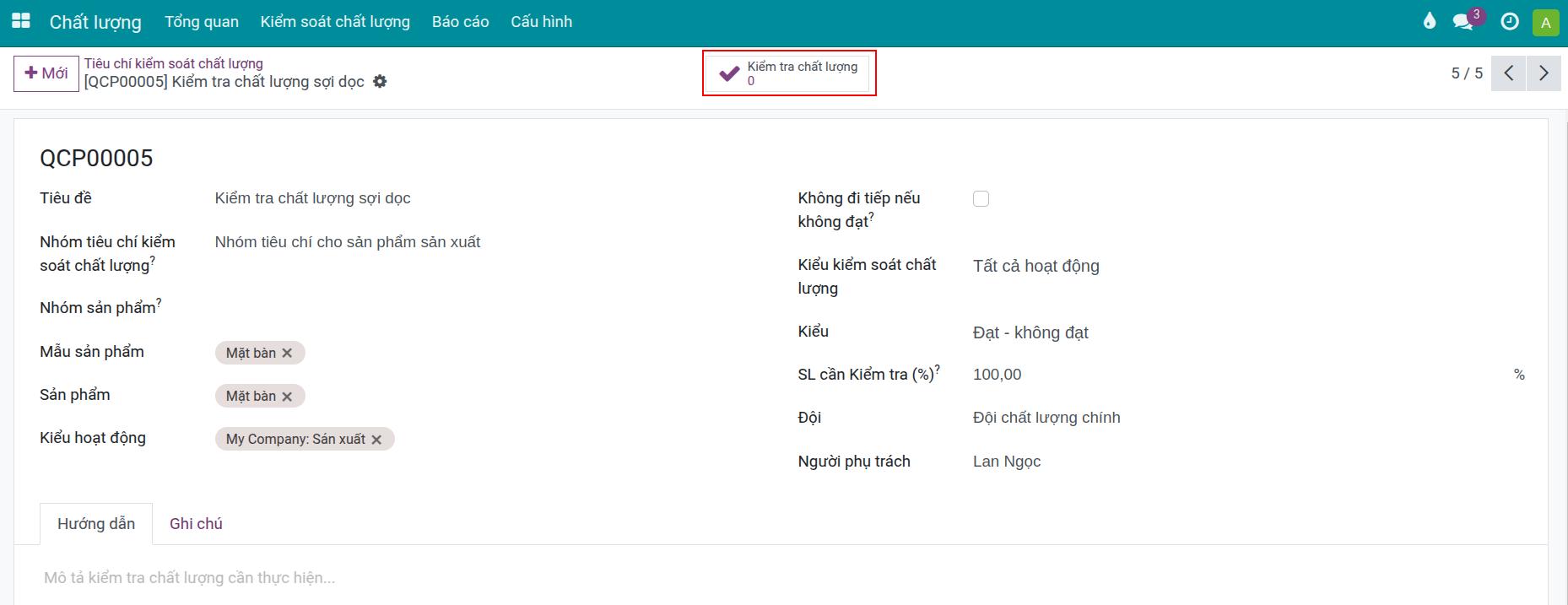Image resolution: width=1568 pixels, height=605 pixels.
Task: Follow Tiêu chí kiểm soát chất lượng breadcrumb
Action: [173, 63]
